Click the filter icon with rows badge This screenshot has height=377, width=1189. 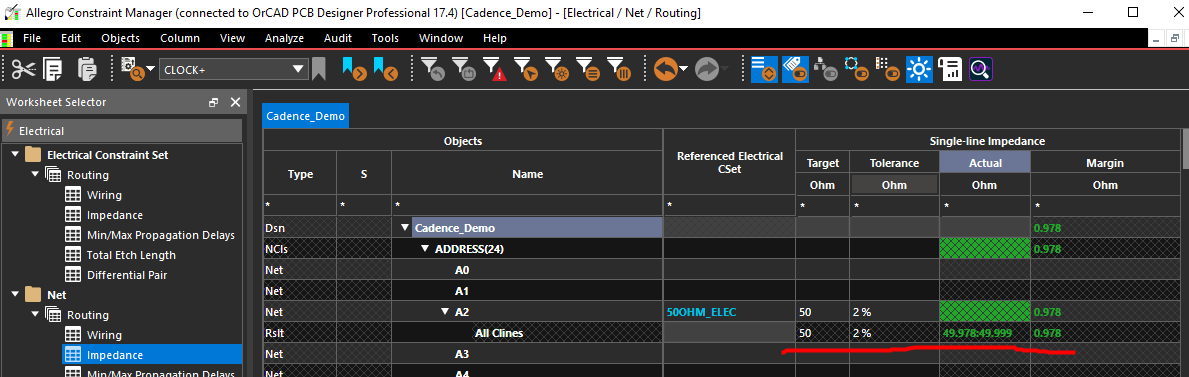(588, 69)
